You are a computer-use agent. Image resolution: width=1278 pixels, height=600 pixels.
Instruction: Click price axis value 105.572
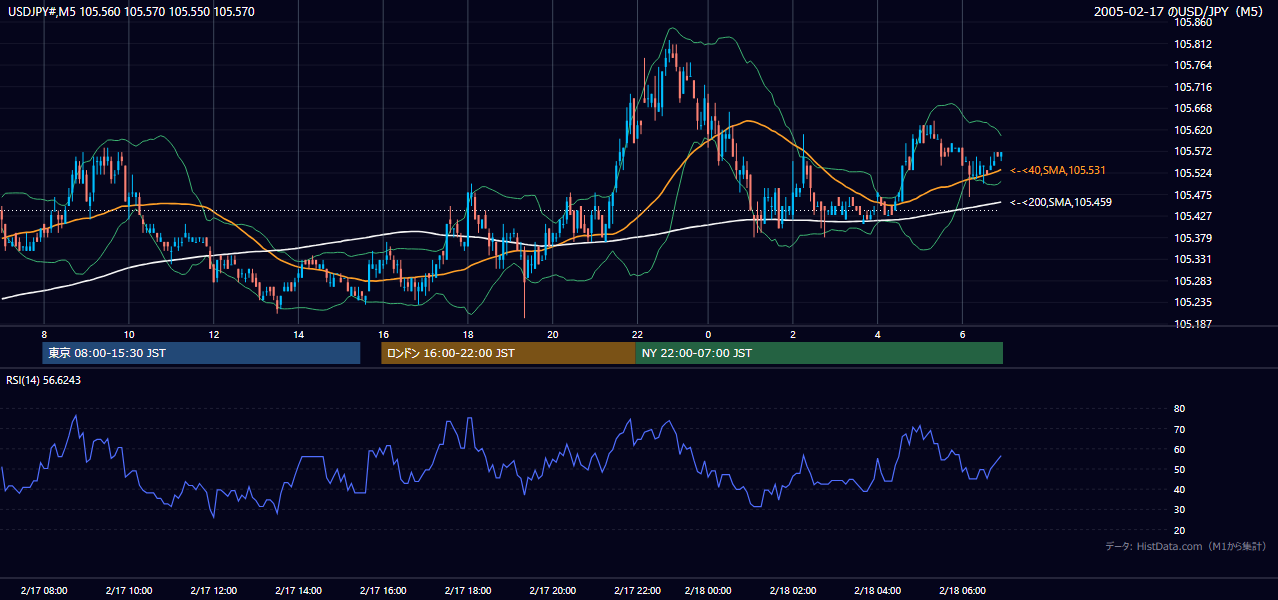[1193, 151]
